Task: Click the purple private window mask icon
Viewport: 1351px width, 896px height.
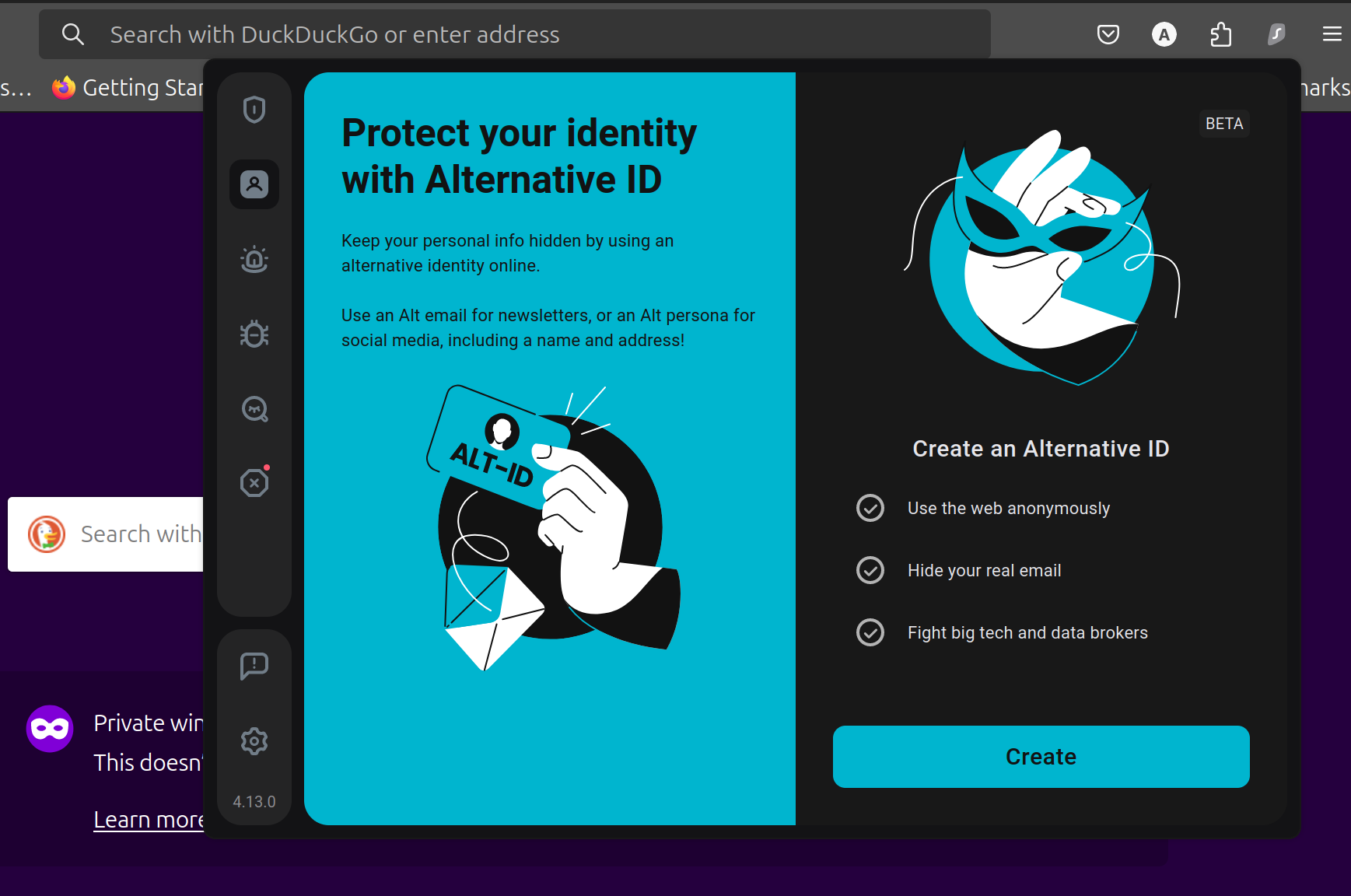Action: click(49, 728)
